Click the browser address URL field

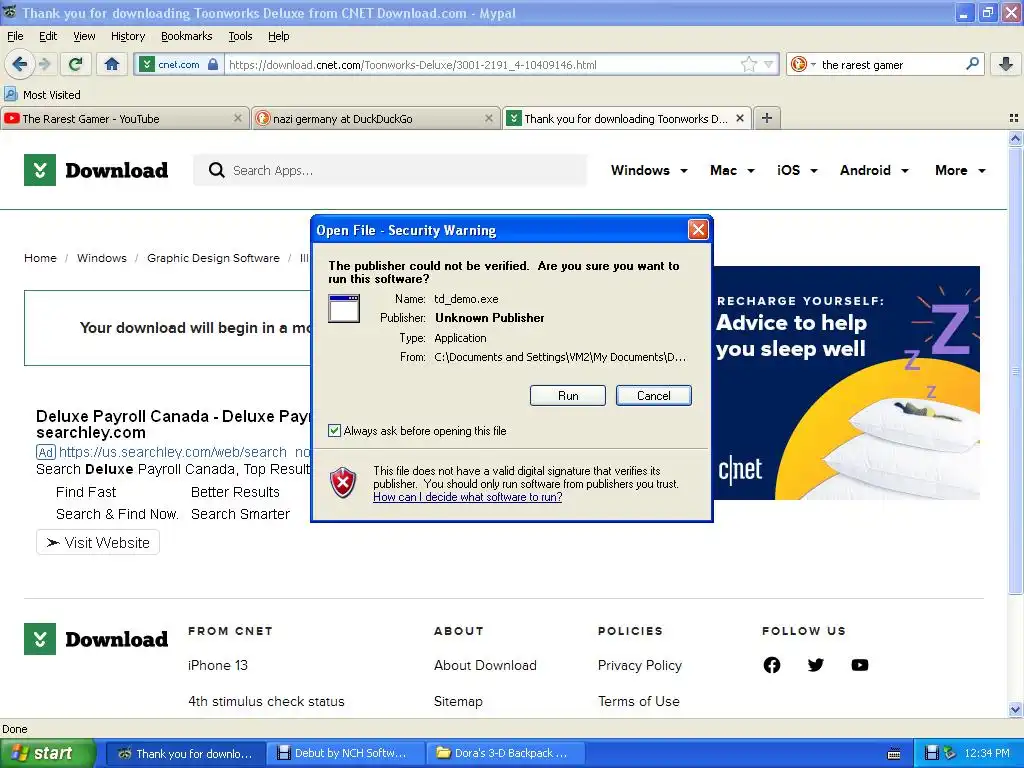click(x=482, y=64)
